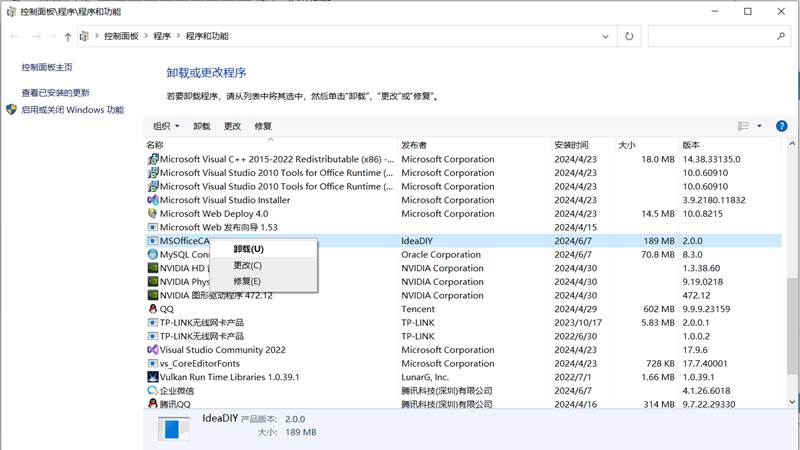Image resolution: width=800 pixels, height=450 pixels.
Task: Click the window title bar control panel icon
Action: (x=11, y=11)
